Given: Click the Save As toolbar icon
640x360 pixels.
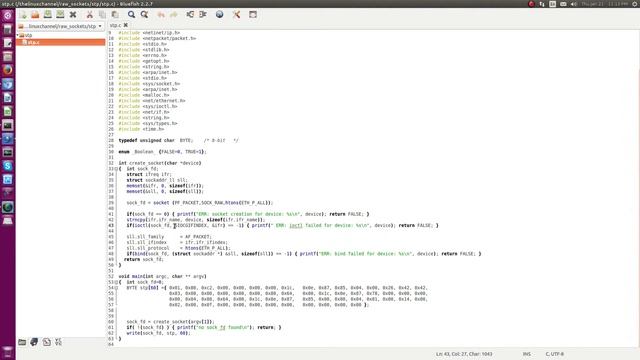Looking at the screenshot, I should [x=60, y=15].
